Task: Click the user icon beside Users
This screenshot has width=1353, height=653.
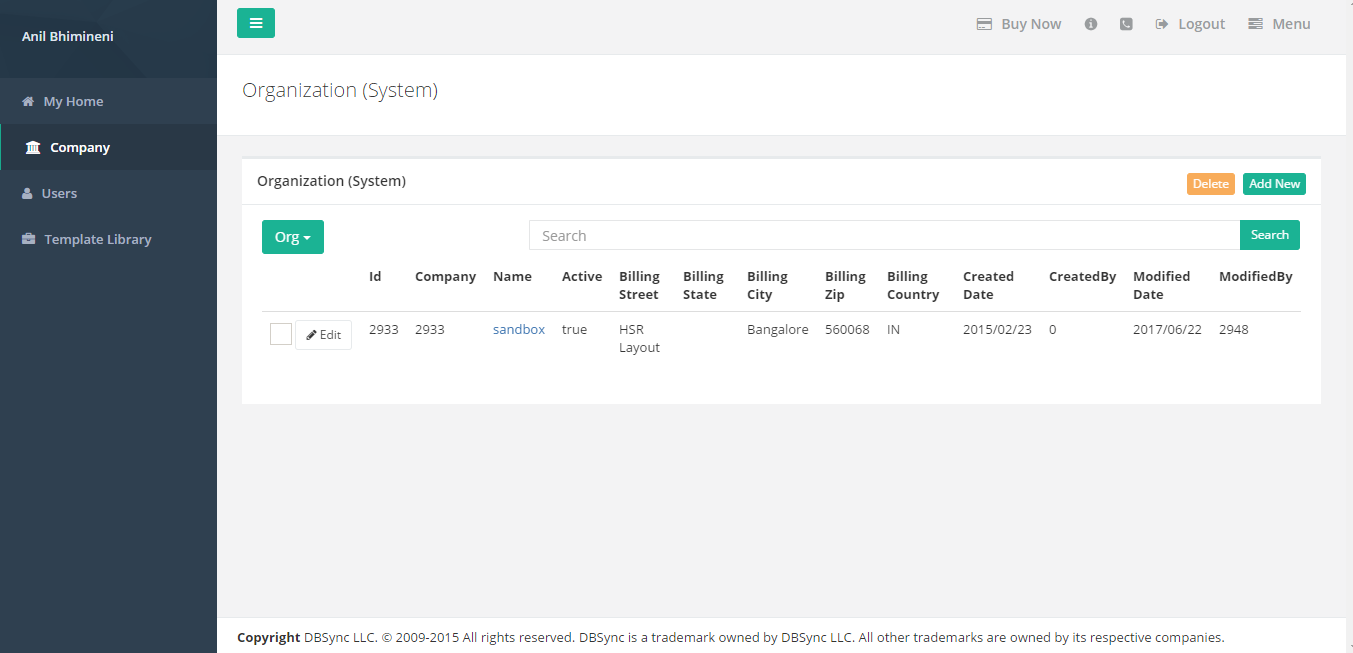Action: pos(27,194)
